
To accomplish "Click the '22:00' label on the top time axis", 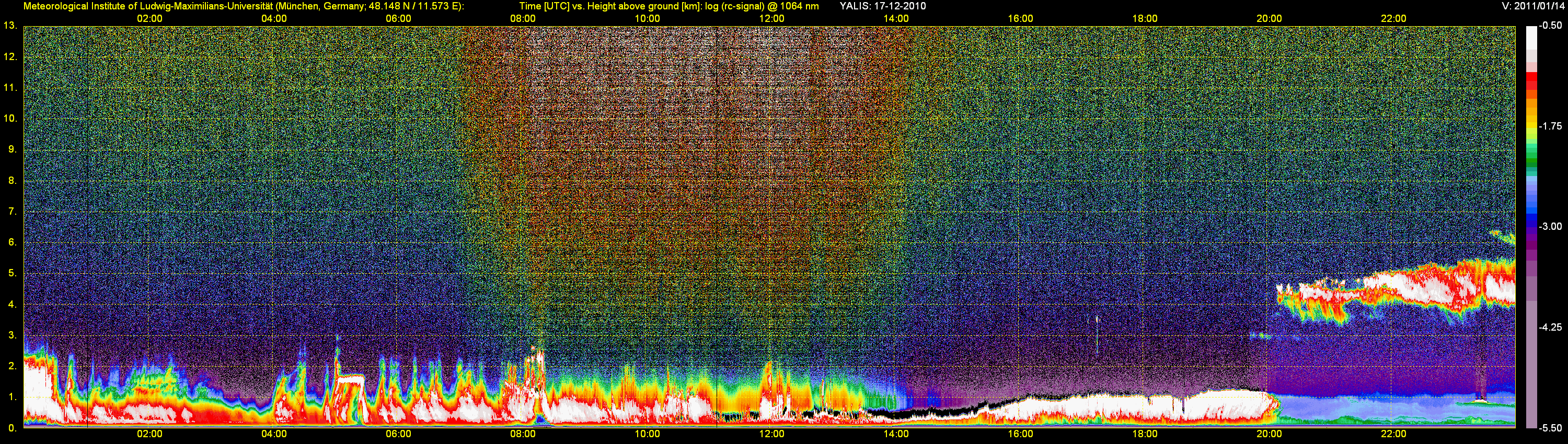I will pos(1393,19).
